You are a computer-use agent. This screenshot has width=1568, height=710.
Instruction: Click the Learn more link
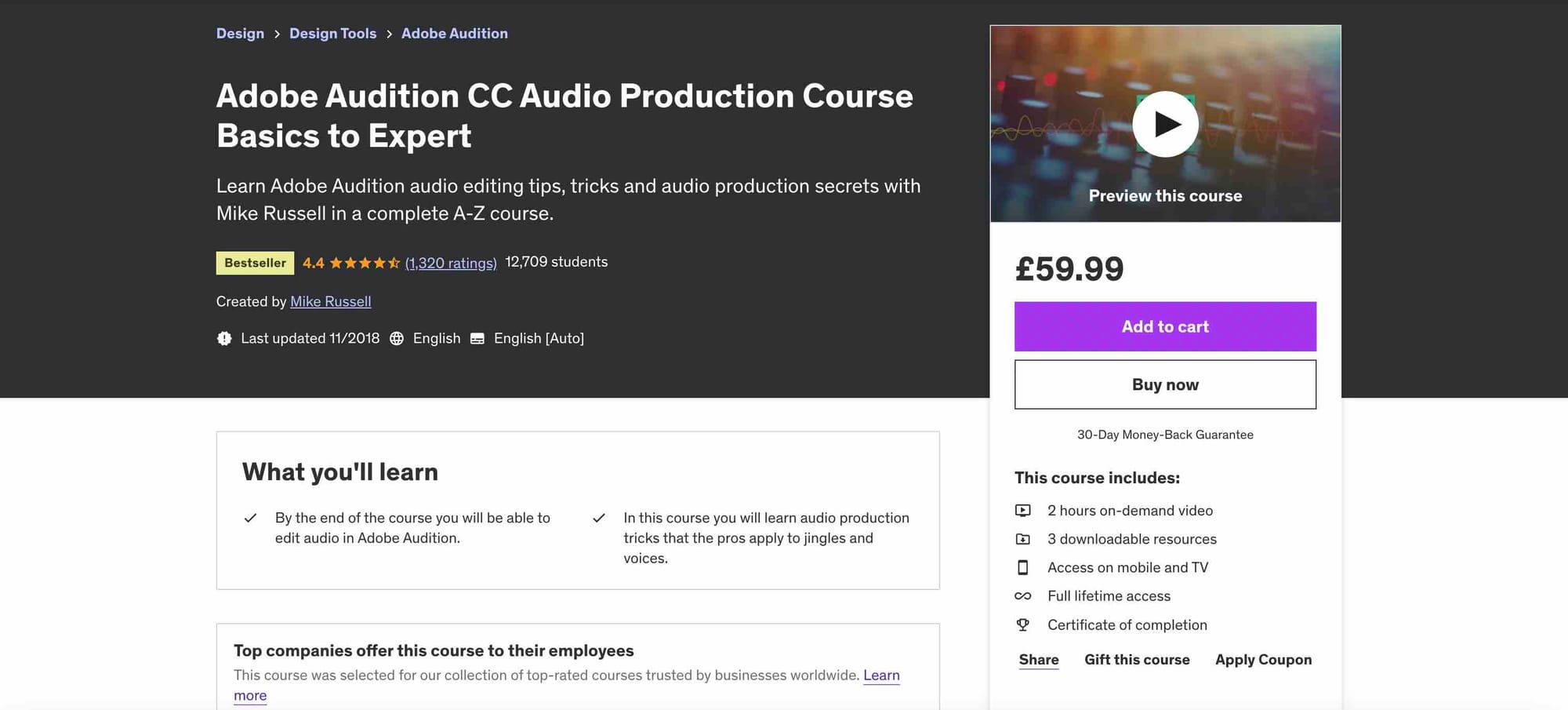click(881, 675)
